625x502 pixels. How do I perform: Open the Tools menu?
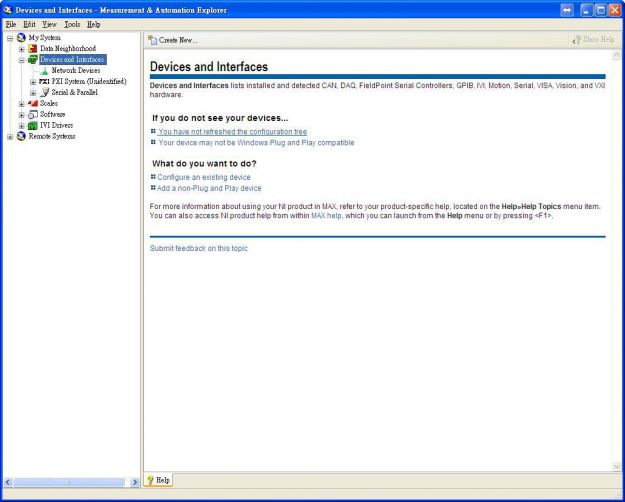72,24
